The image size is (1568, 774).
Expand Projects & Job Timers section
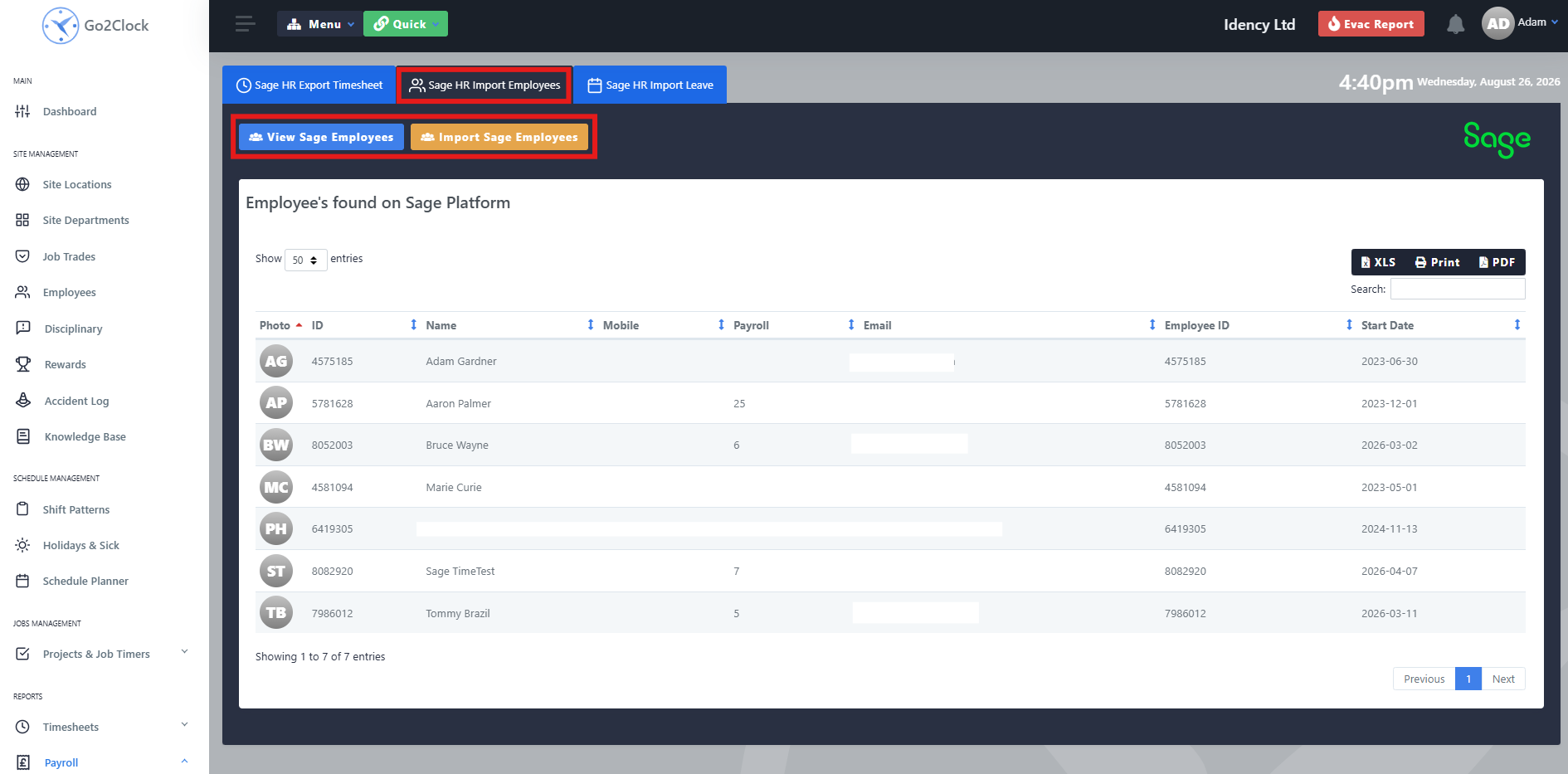pos(184,652)
